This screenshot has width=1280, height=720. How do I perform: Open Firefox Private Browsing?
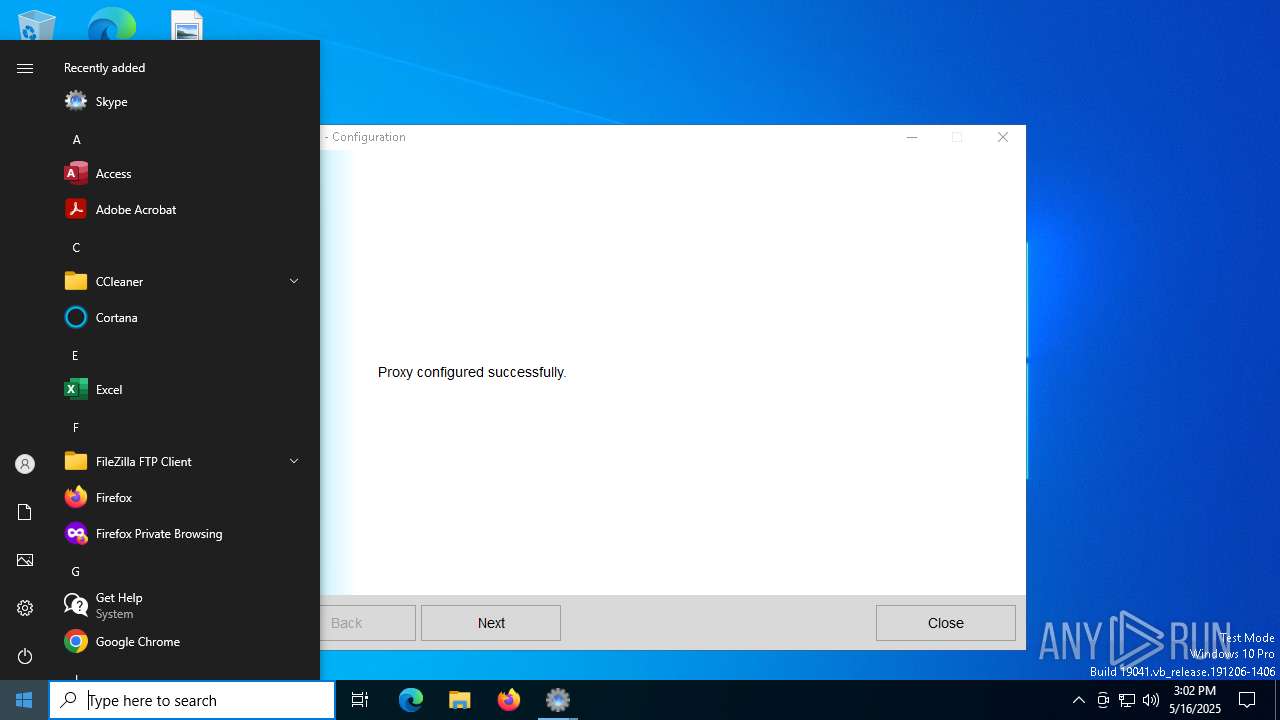coord(184,534)
